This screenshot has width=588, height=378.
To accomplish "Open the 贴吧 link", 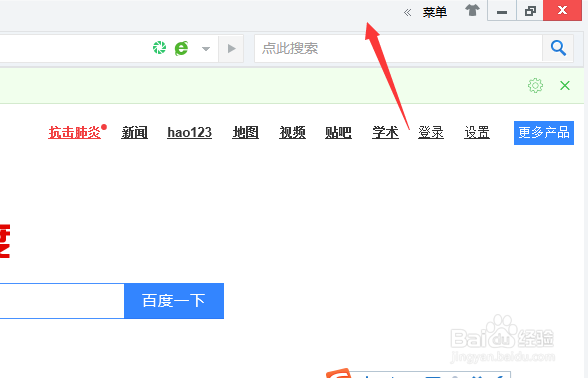I will click(x=338, y=132).
